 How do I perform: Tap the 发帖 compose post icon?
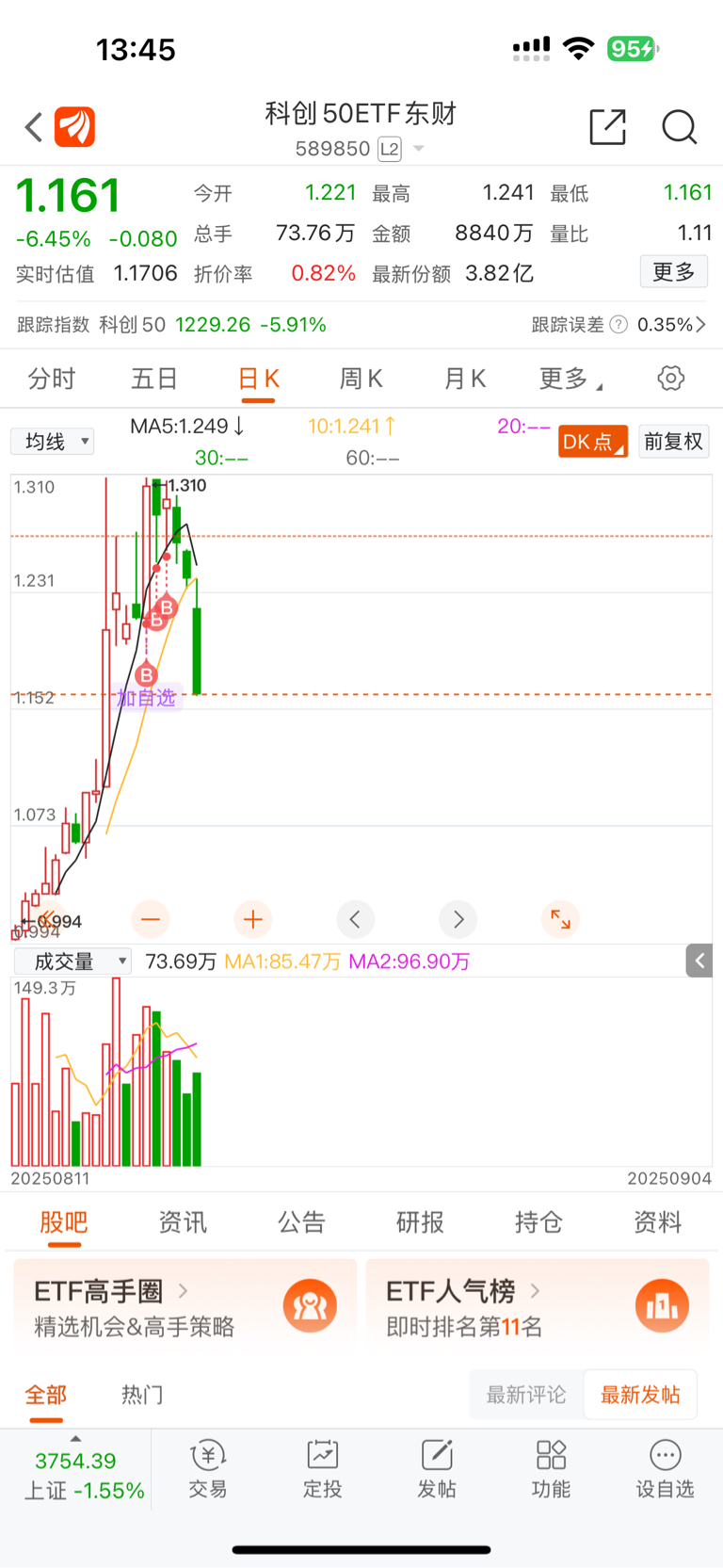pos(437,1469)
